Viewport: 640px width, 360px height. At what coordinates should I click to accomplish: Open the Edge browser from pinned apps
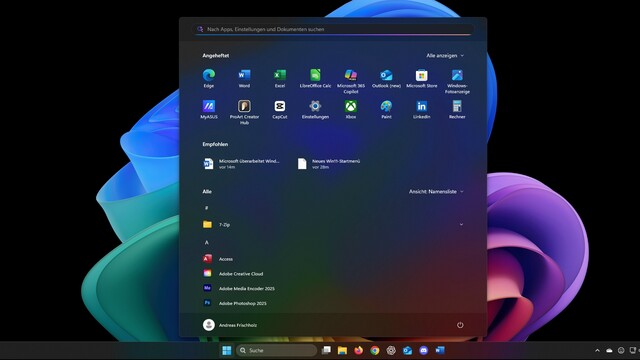tap(209, 78)
